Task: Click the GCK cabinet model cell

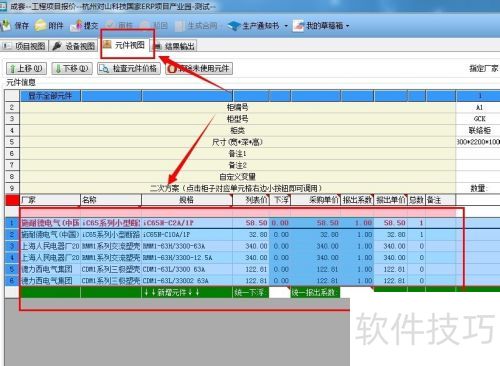Action: (x=478, y=119)
